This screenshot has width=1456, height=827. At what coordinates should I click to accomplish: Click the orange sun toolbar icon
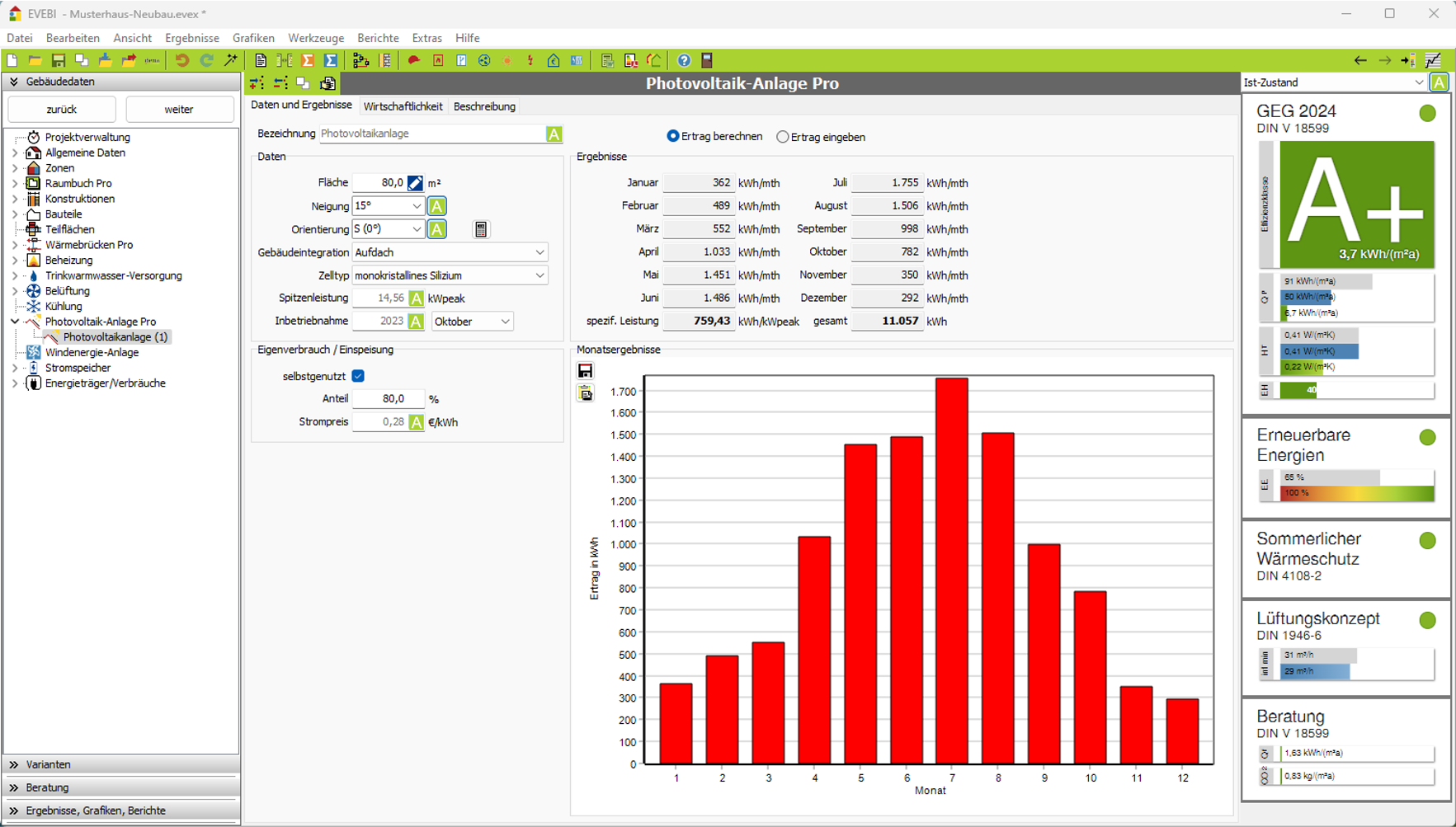[x=507, y=60]
